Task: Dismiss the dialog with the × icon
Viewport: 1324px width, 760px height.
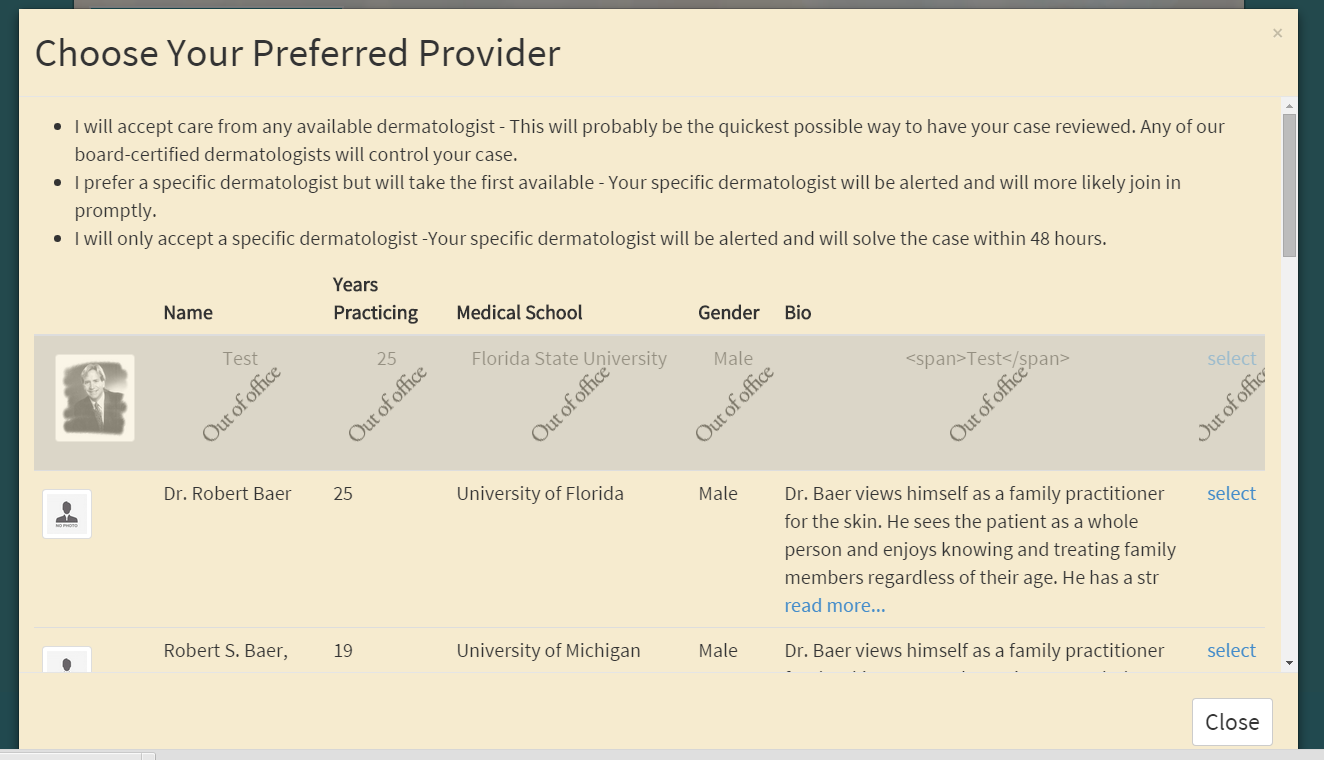Action: point(1277,33)
